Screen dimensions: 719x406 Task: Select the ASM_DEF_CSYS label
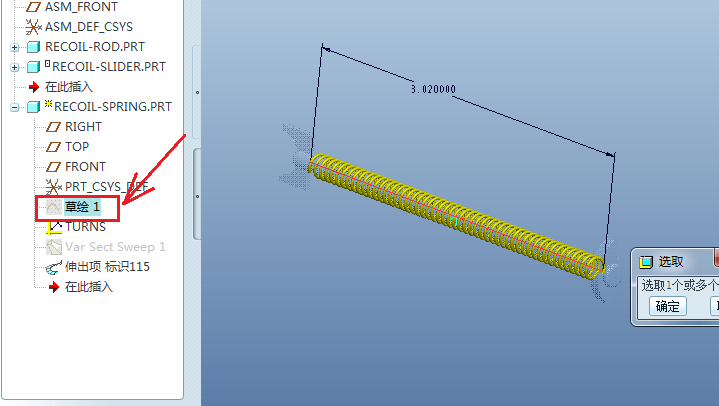point(89,27)
